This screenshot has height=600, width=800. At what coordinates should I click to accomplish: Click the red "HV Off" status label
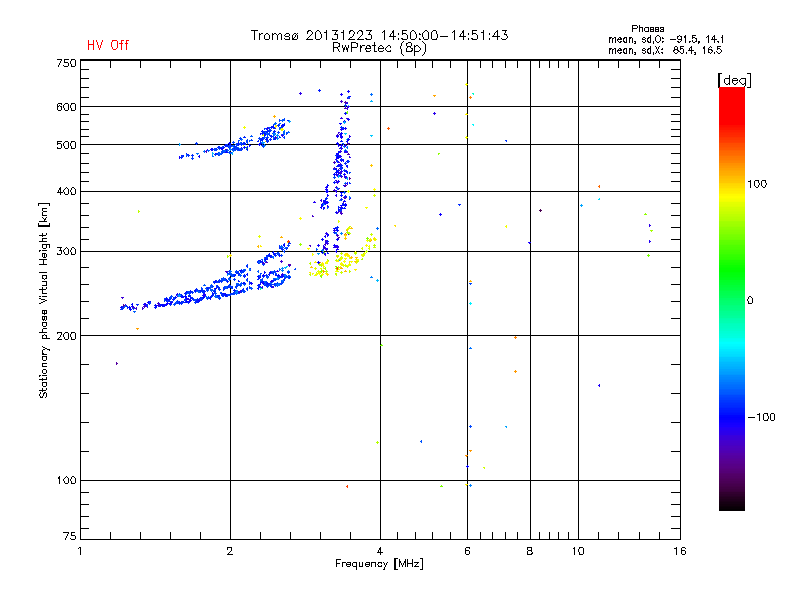108,45
